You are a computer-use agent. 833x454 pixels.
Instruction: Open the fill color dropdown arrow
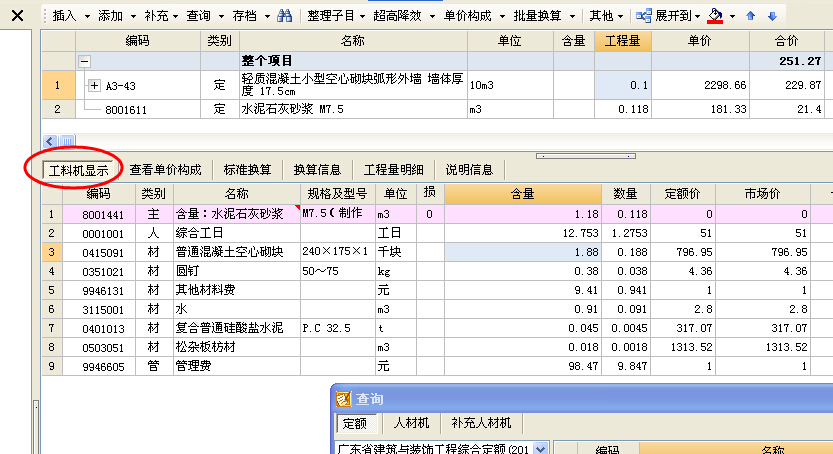click(732, 16)
